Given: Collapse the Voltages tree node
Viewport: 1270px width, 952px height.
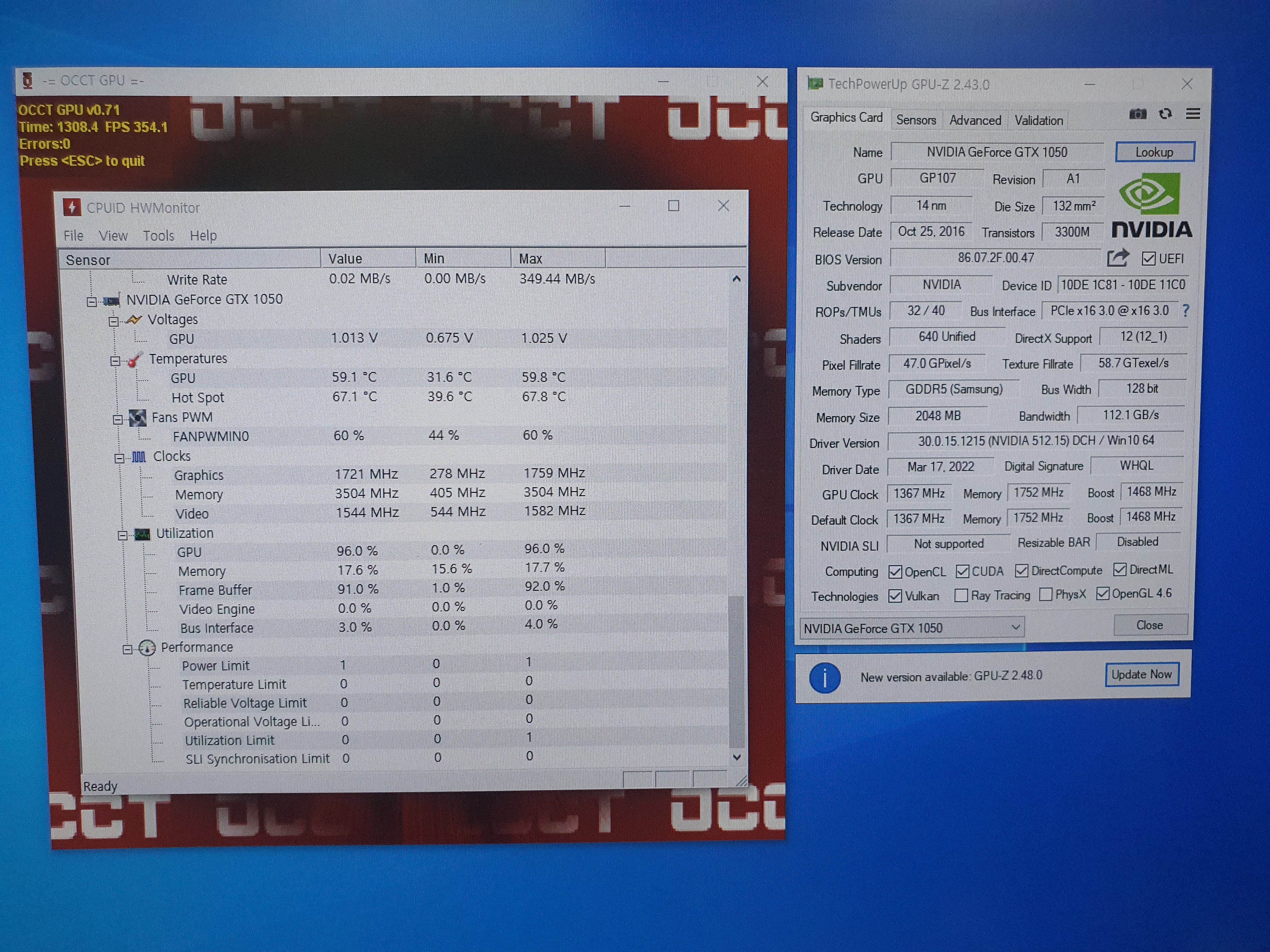Looking at the screenshot, I should [x=114, y=321].
